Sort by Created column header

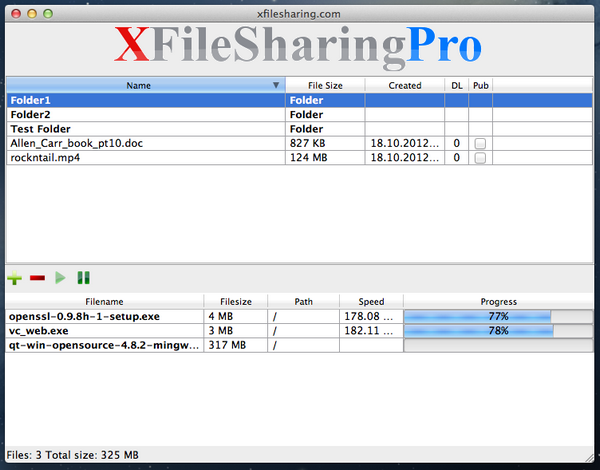405,85
